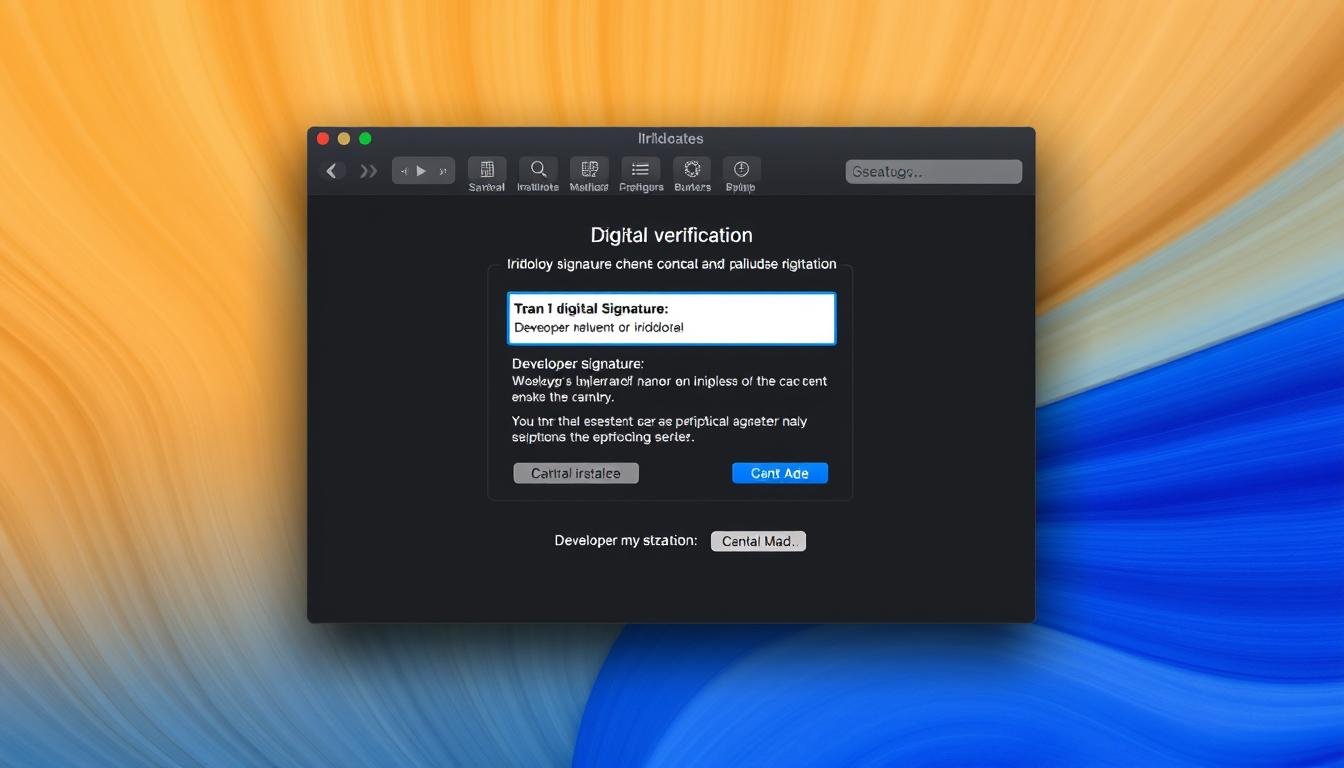The height and width of the screenshot is (768, 1344).
Task: Click the green zoom window button
Action: 365,139
